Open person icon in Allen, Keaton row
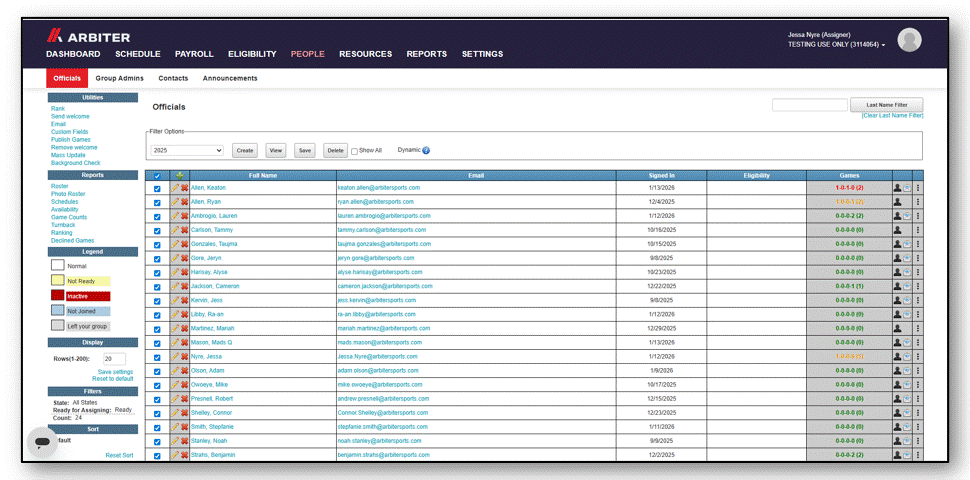Image resolution: width=970 pixels, height=480 pixels. coord(897,187)
